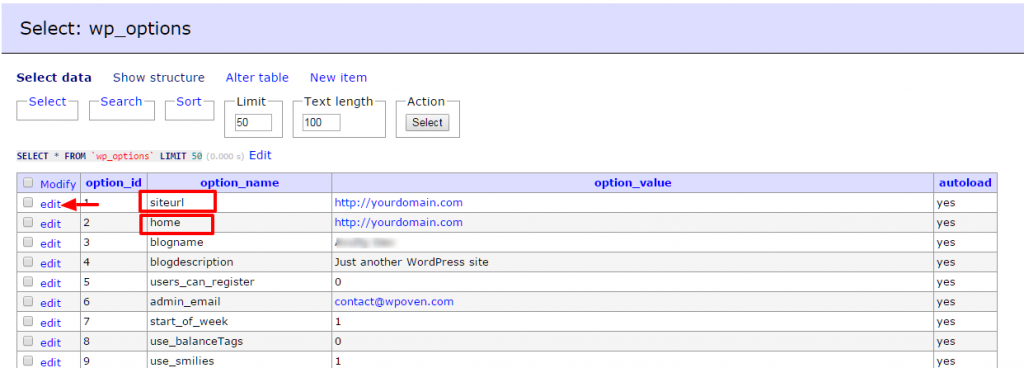Image resolution: width=1024 pixels, height=368 pixels.
Task: Click edit for the users_can_register row
Action: point(50,283)
